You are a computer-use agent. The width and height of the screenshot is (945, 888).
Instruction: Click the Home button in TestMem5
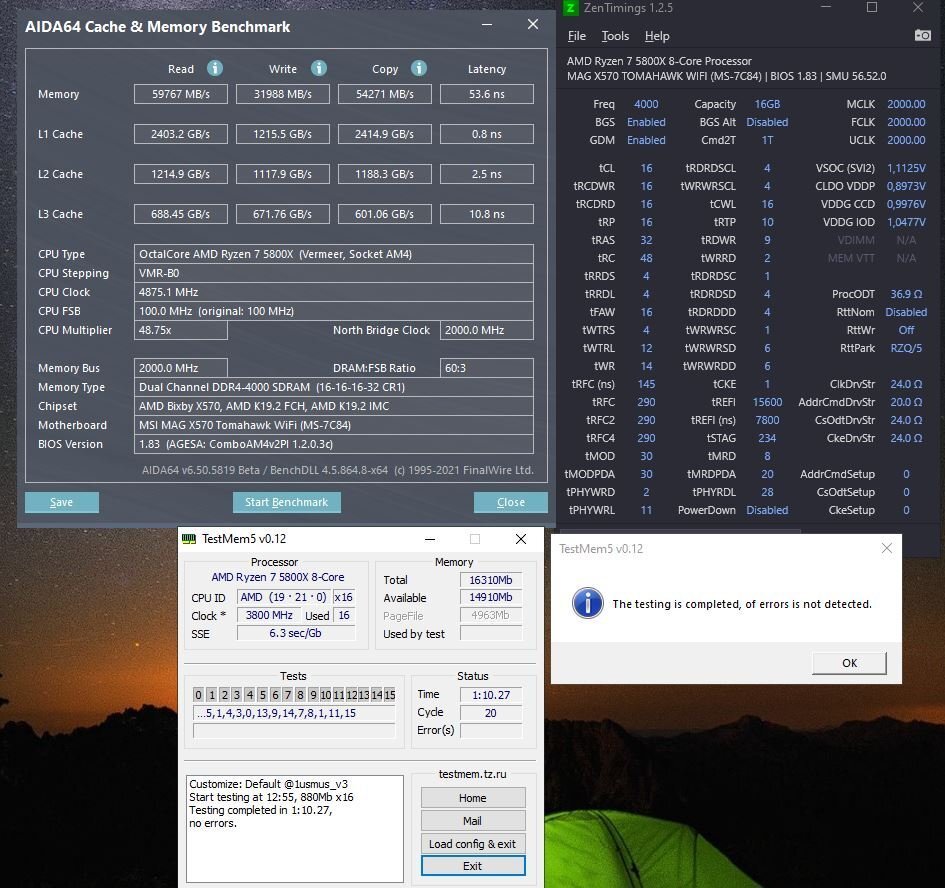(x=472, y=798)
